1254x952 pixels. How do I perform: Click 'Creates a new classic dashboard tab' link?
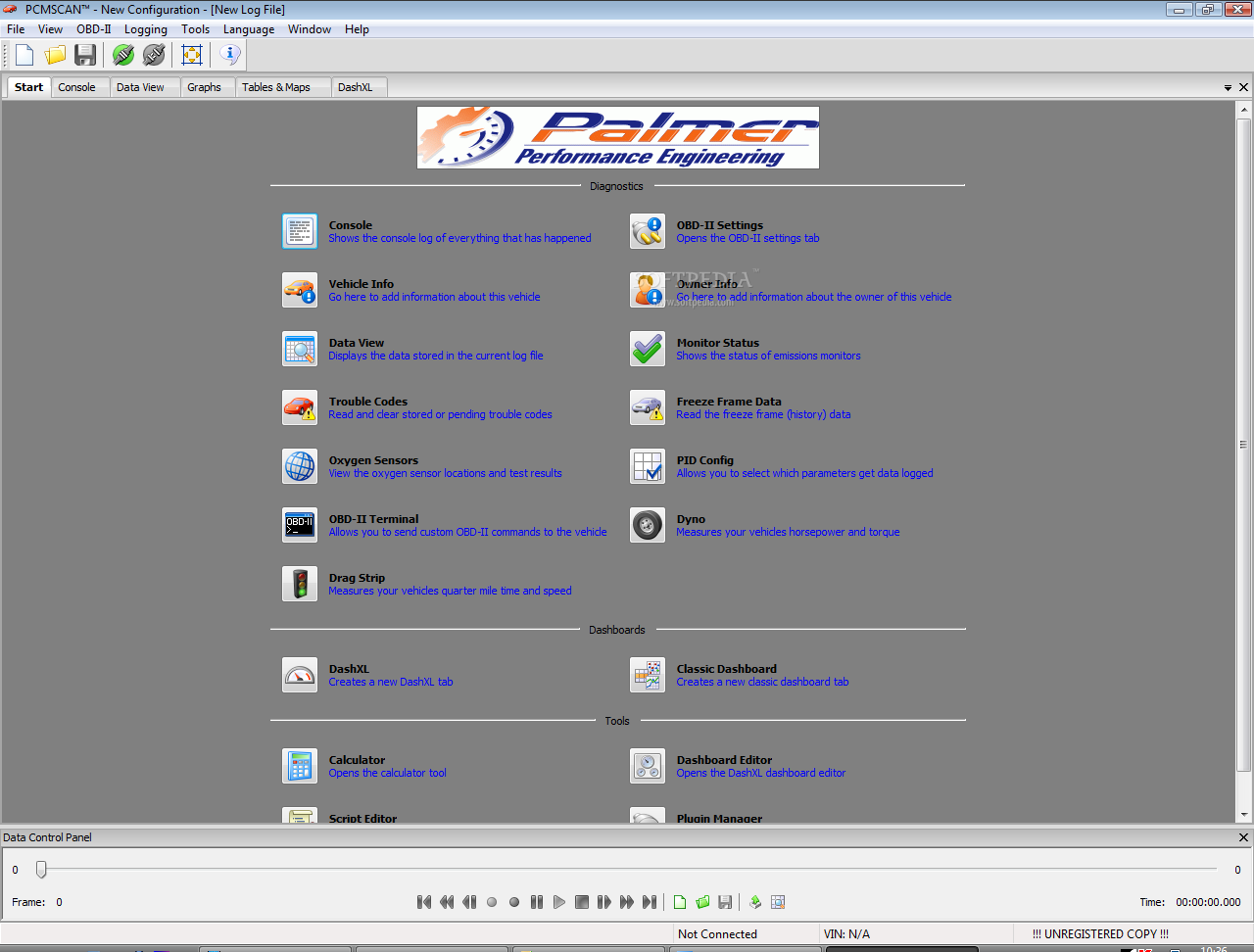point(762,682)
